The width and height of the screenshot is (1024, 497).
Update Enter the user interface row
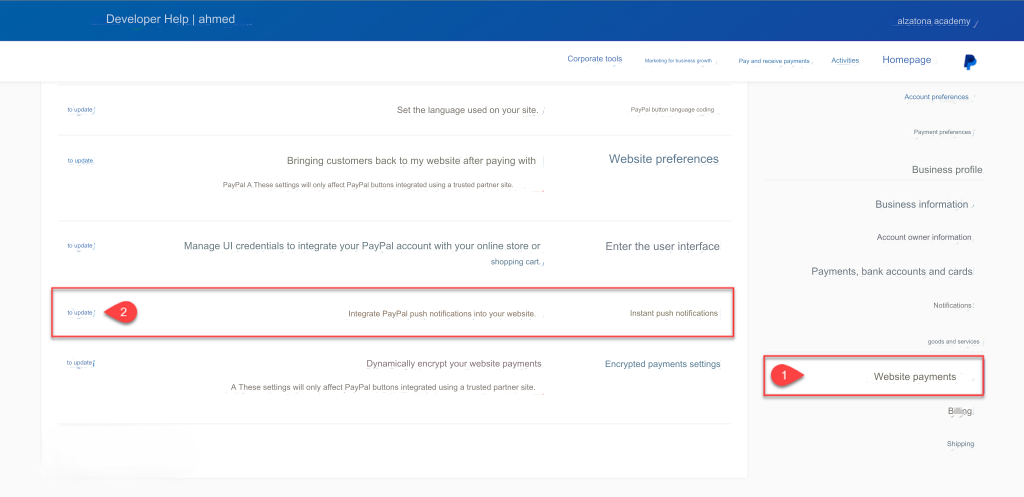pos(80,246)
